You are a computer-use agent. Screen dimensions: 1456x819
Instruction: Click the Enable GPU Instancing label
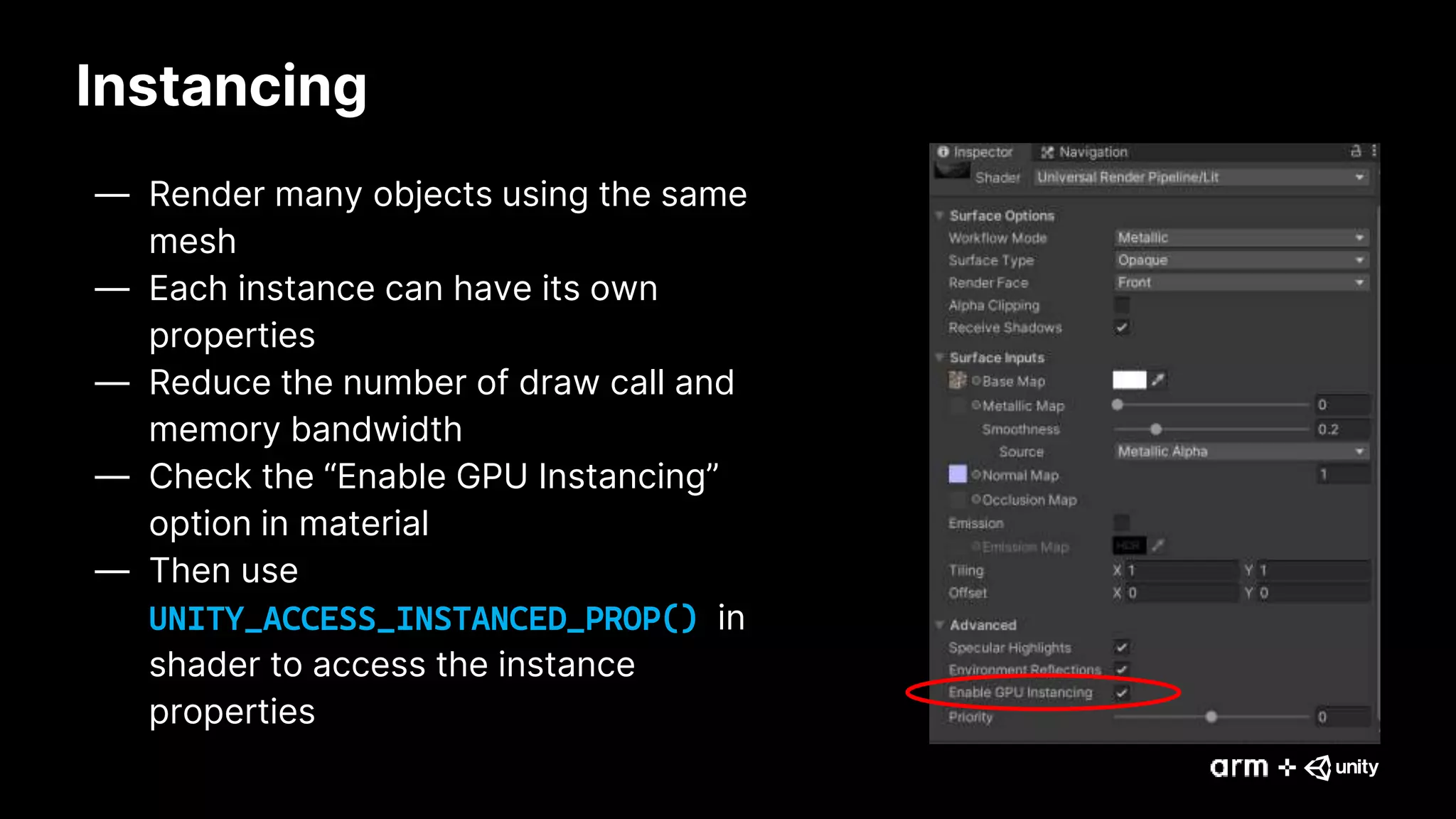pos(1020,692)
